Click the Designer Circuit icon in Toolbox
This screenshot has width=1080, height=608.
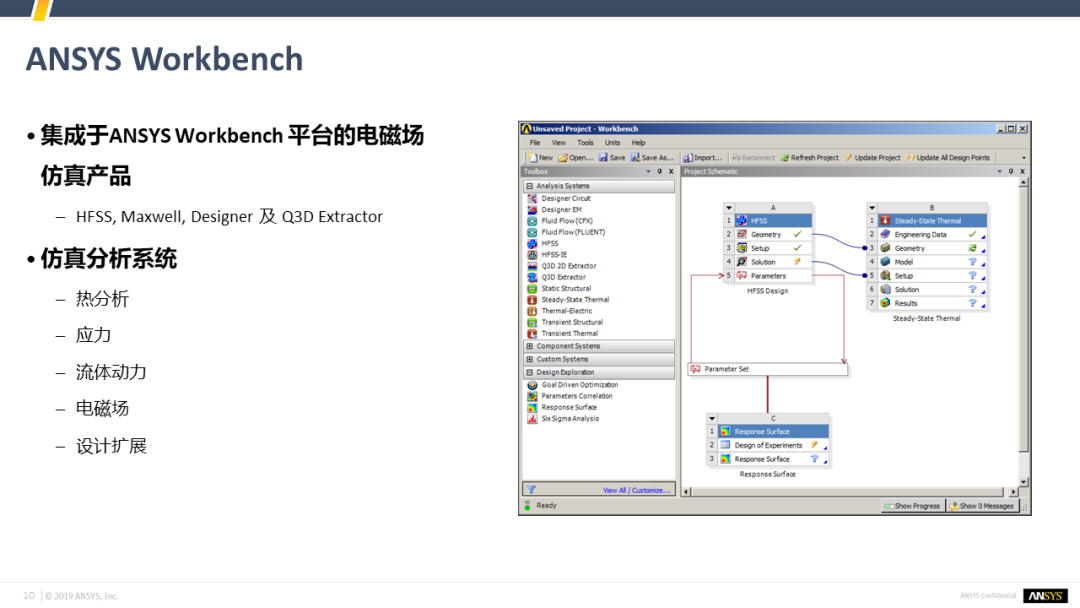(x=532, y=198)
